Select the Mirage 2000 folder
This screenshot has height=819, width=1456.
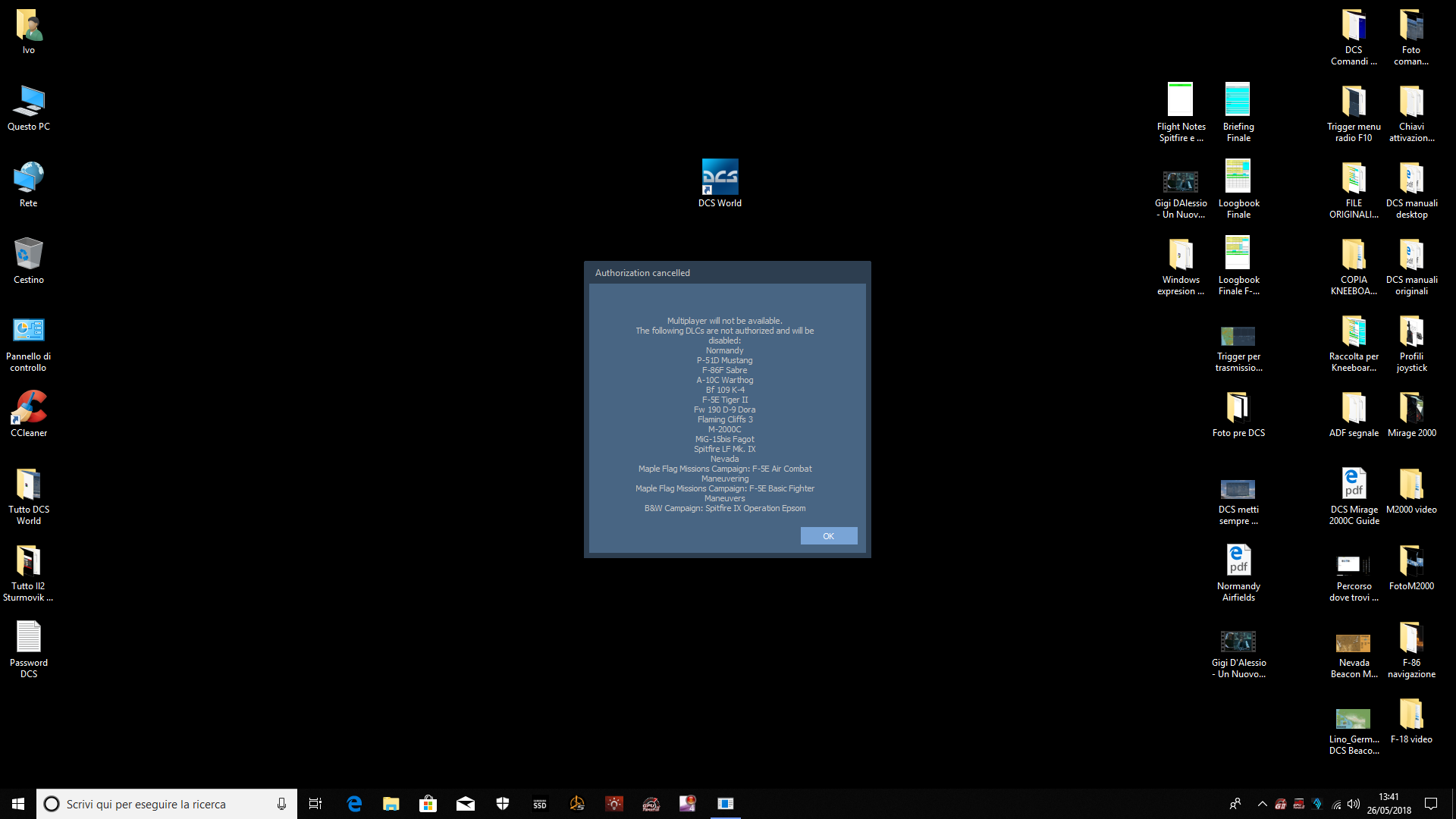(x=1411, y=415)
